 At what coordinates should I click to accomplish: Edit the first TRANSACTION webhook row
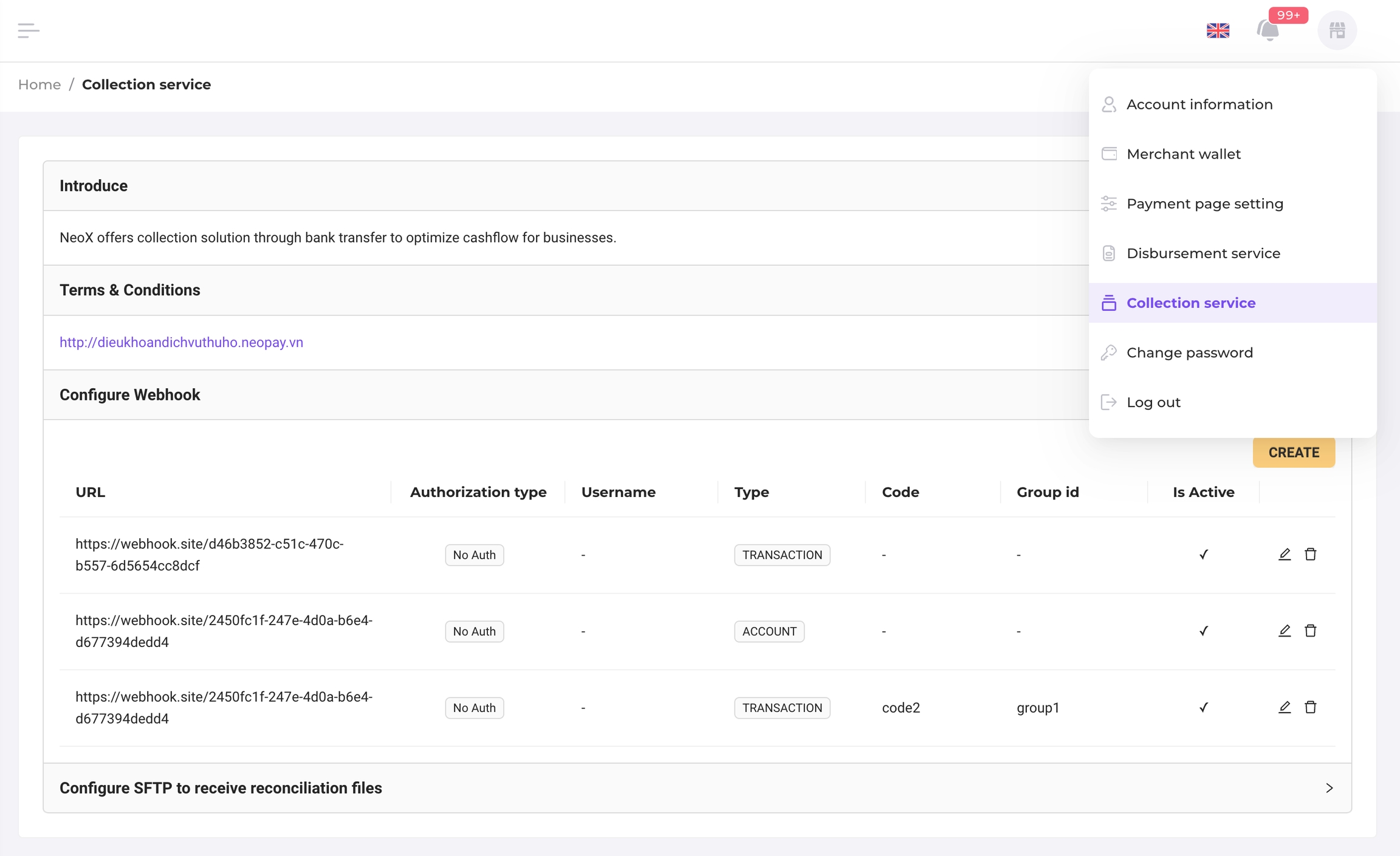pyautogui.click(x=1284, y=554)
